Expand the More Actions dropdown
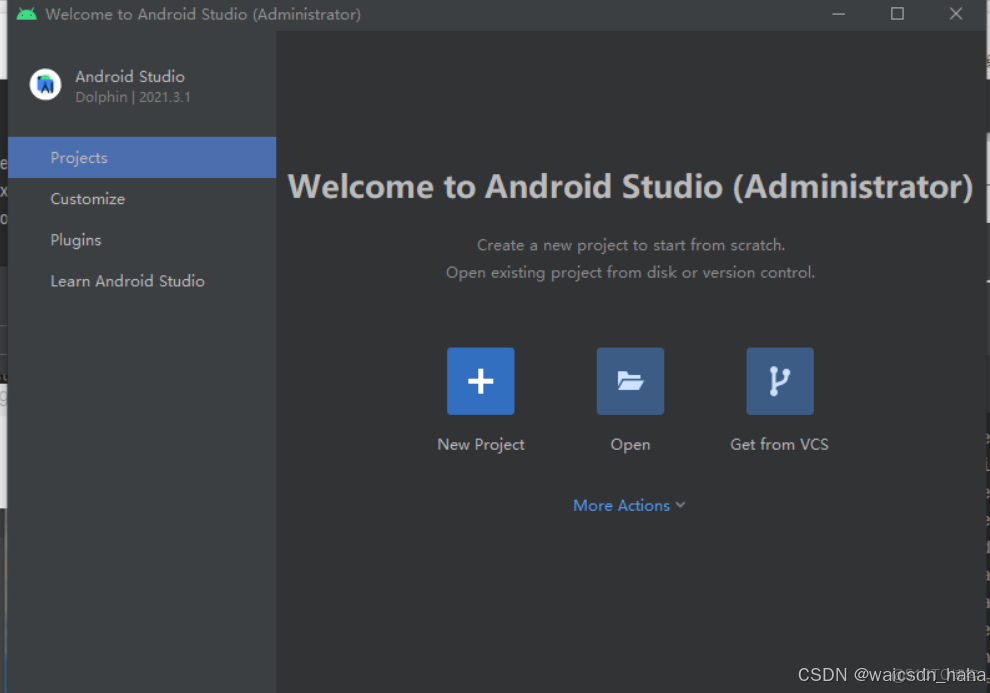This screenshot has width=990, height=693. 629,505
